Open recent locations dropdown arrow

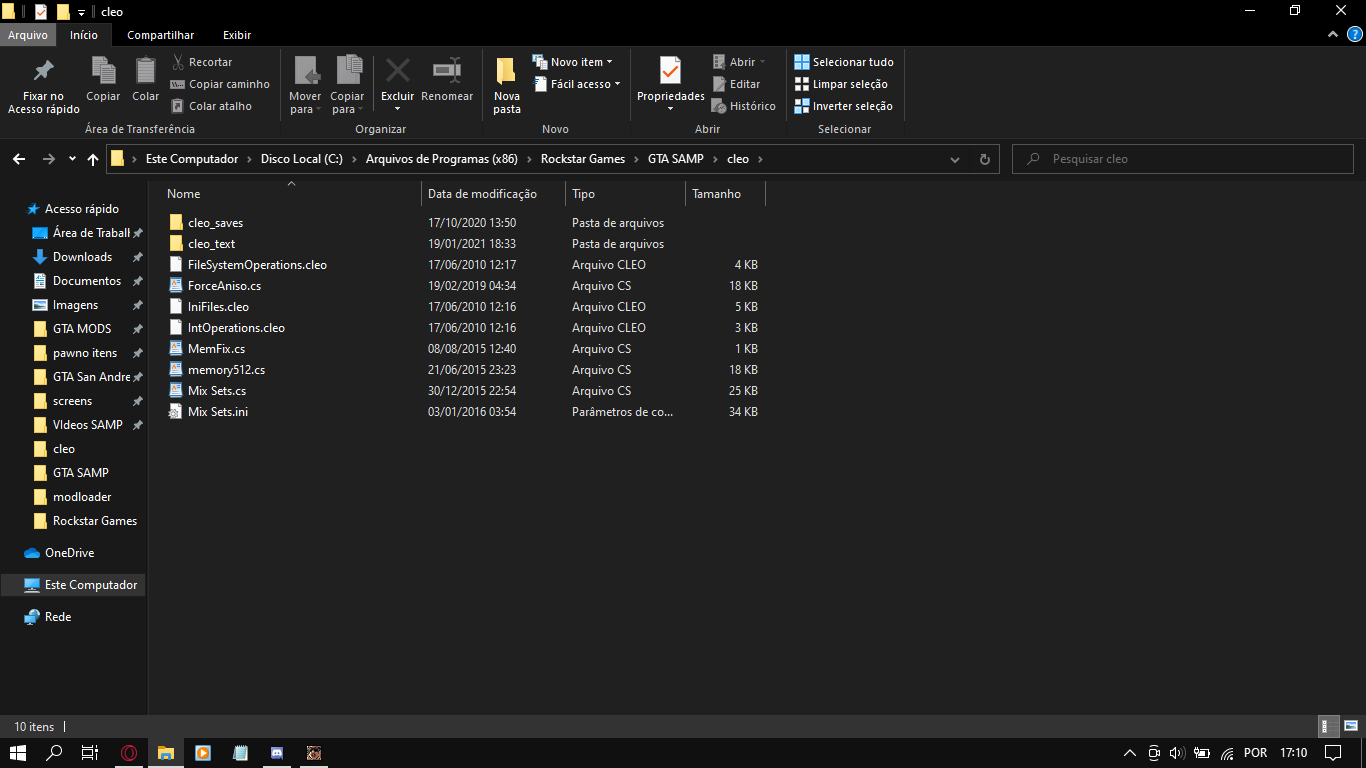[x=72, y=159]
